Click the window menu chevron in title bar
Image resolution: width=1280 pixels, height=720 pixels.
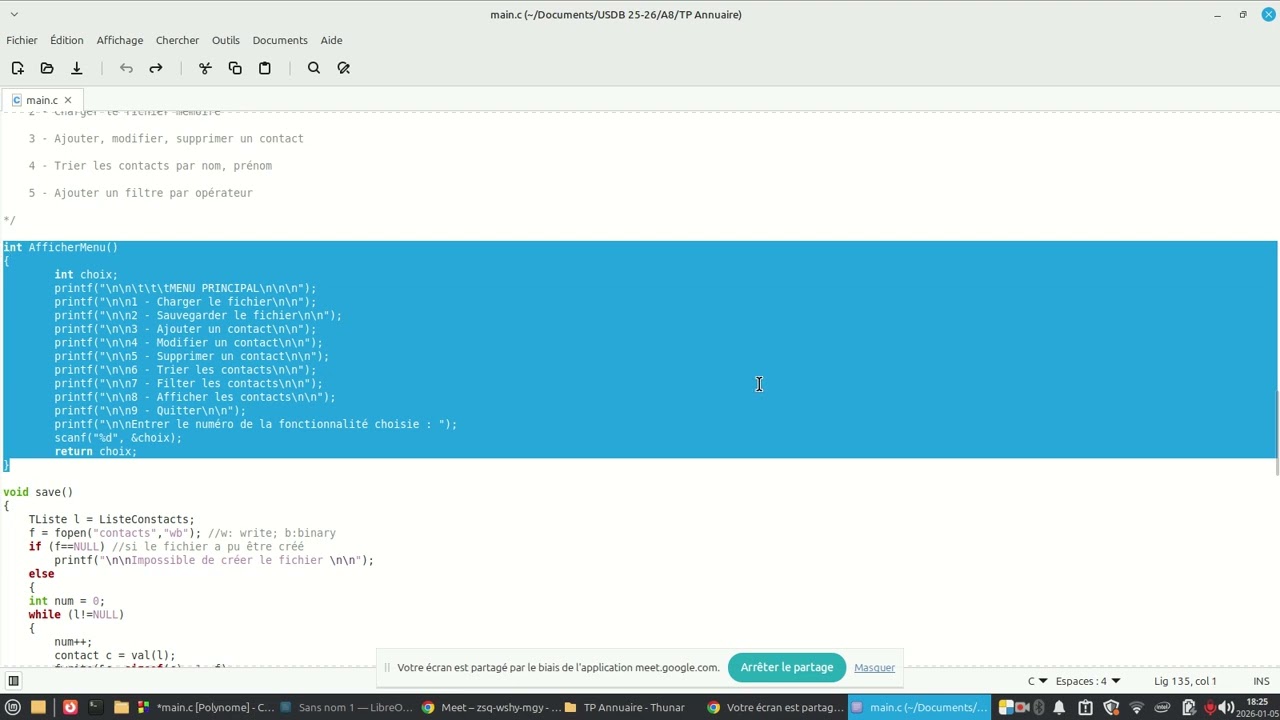point(14,14)
